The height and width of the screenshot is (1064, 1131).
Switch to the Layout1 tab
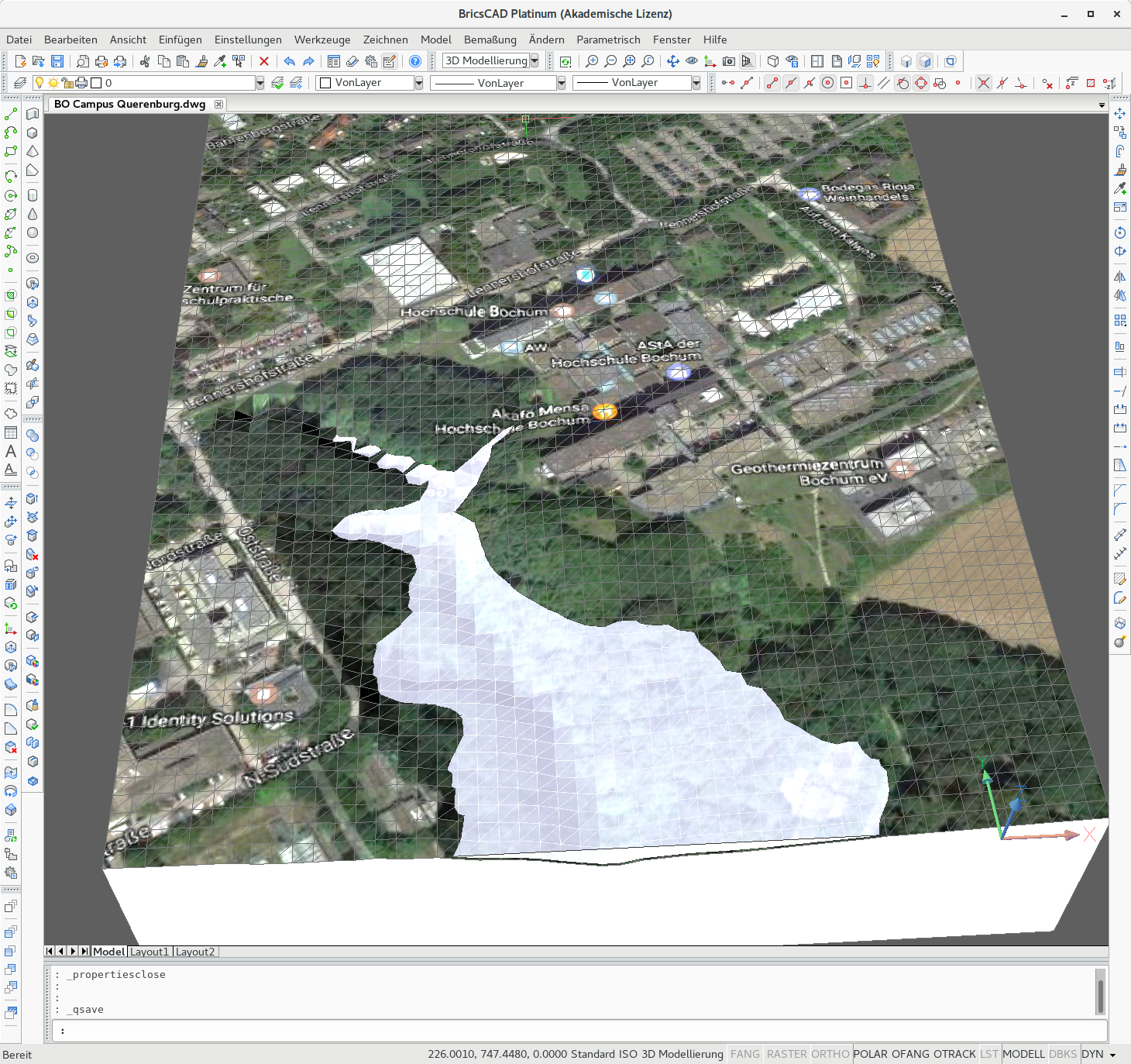[x=149, y=952]
